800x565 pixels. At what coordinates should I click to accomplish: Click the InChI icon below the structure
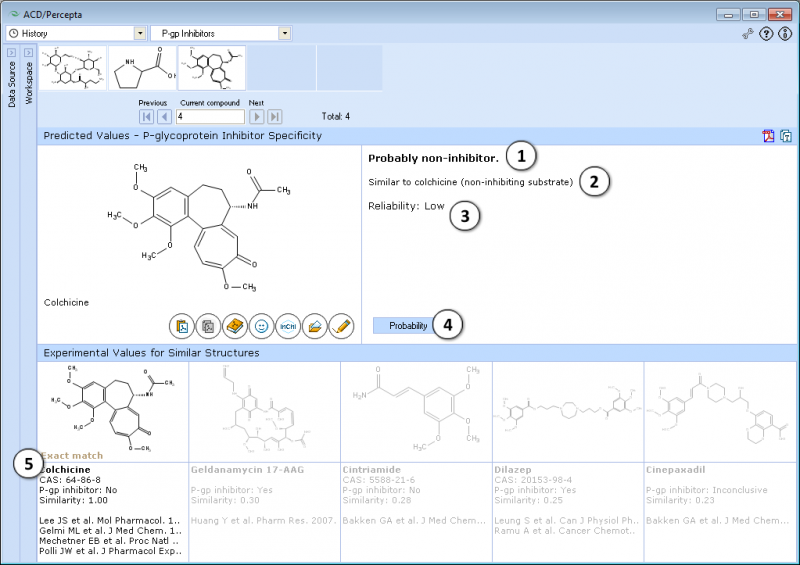288,325
